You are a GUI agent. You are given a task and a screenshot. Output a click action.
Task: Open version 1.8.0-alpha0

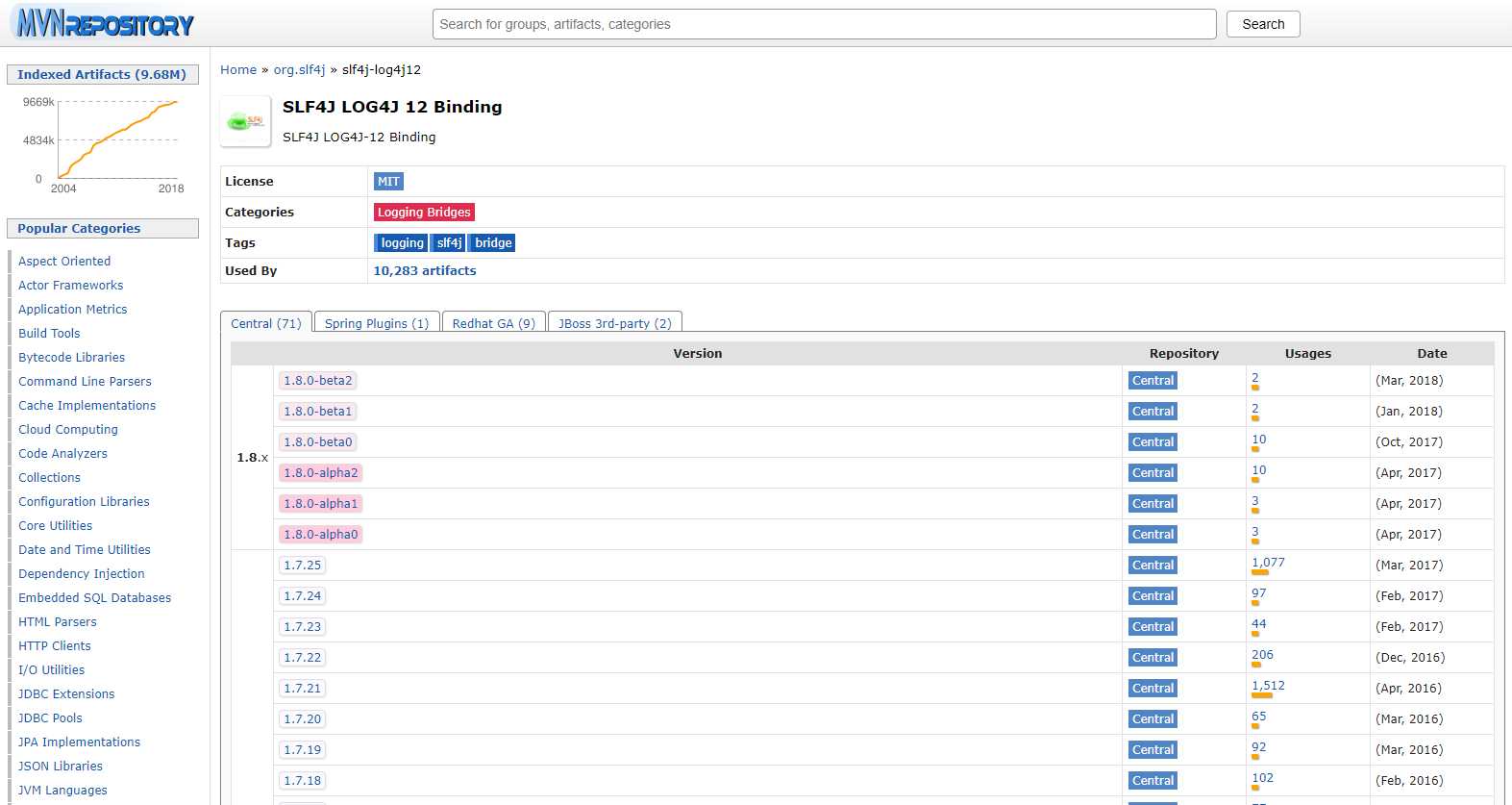(321, 535)
